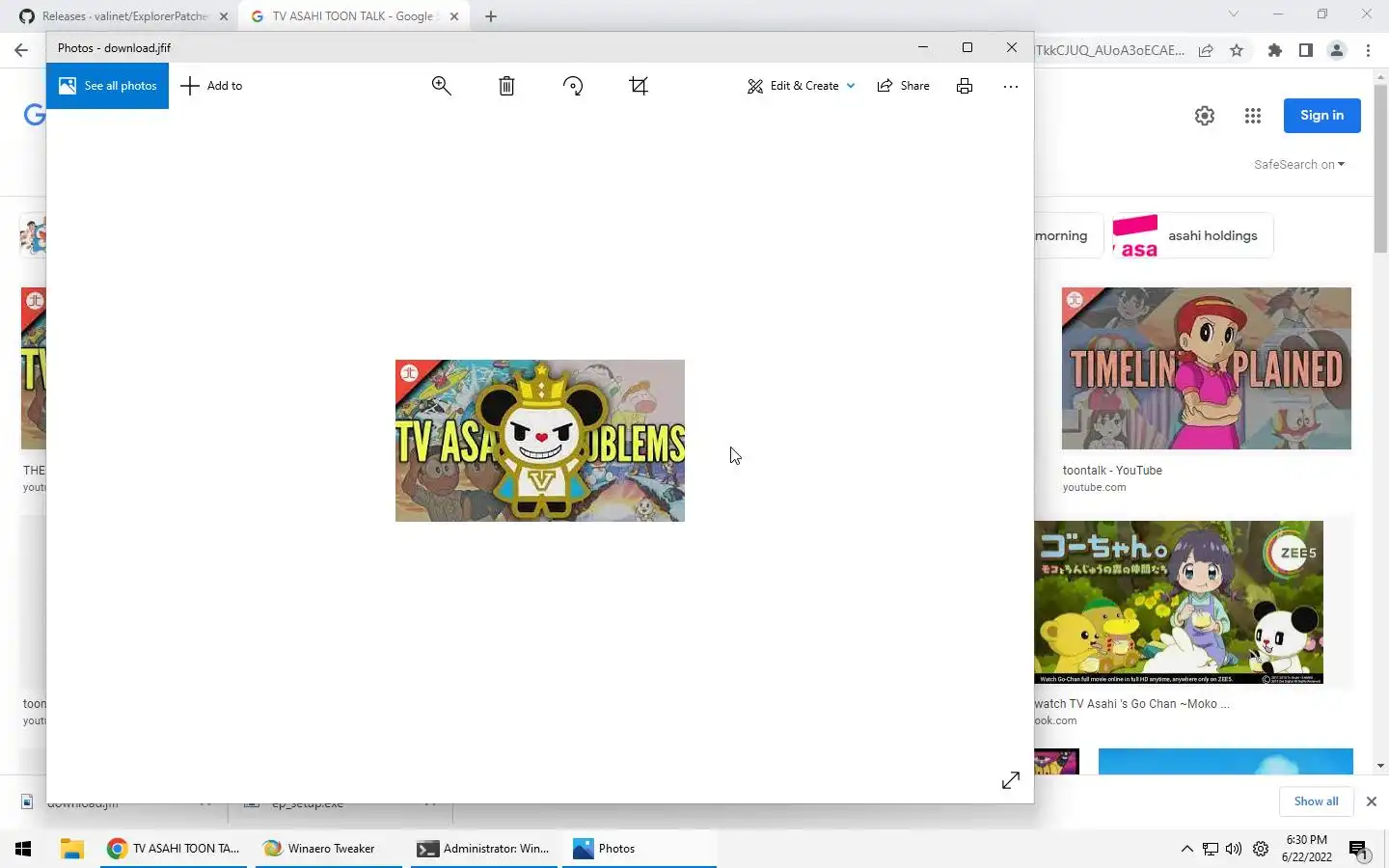Open a new Chrome tab
The height and width of the screenshot is (868, 1389).
(x=491, y=16)
